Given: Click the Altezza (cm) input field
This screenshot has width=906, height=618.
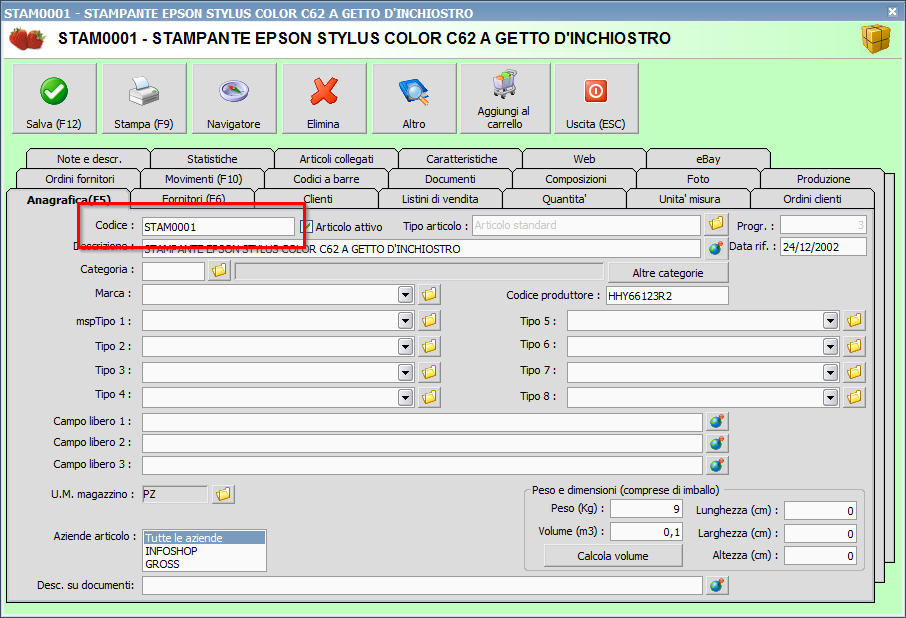Looking at the screenshot, I should pyautogui.click(x=820, y=556).
